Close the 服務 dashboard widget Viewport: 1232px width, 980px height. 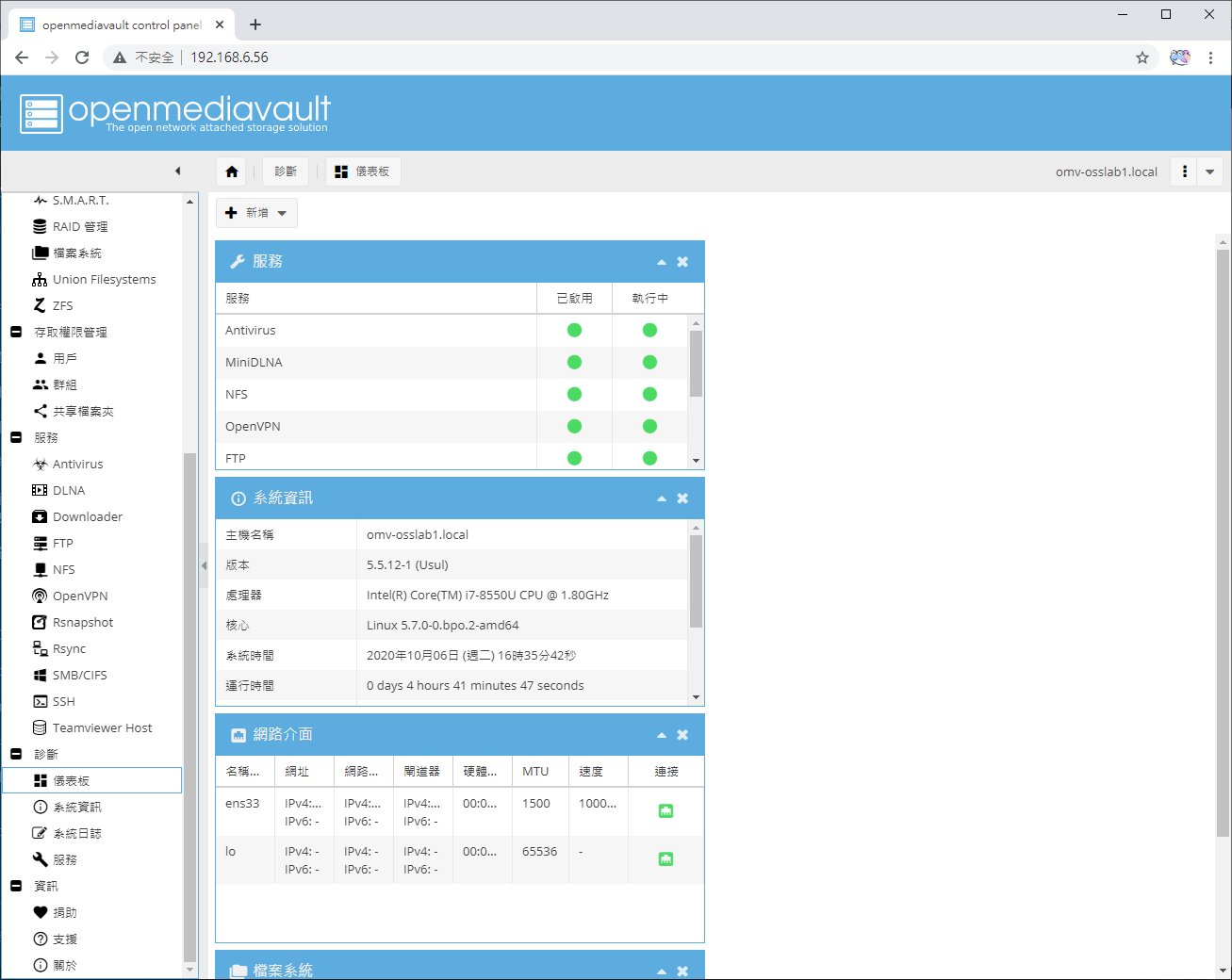682,262
